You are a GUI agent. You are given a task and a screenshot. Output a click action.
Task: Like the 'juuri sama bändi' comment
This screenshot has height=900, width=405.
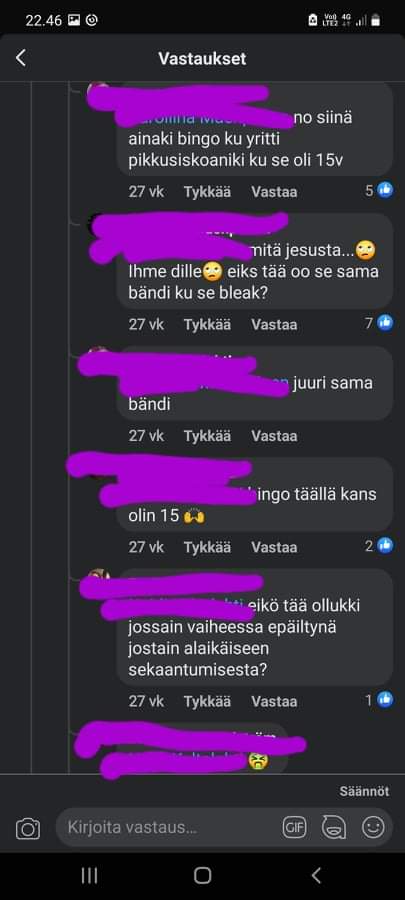pyautogui.click(x=207, y=436)
